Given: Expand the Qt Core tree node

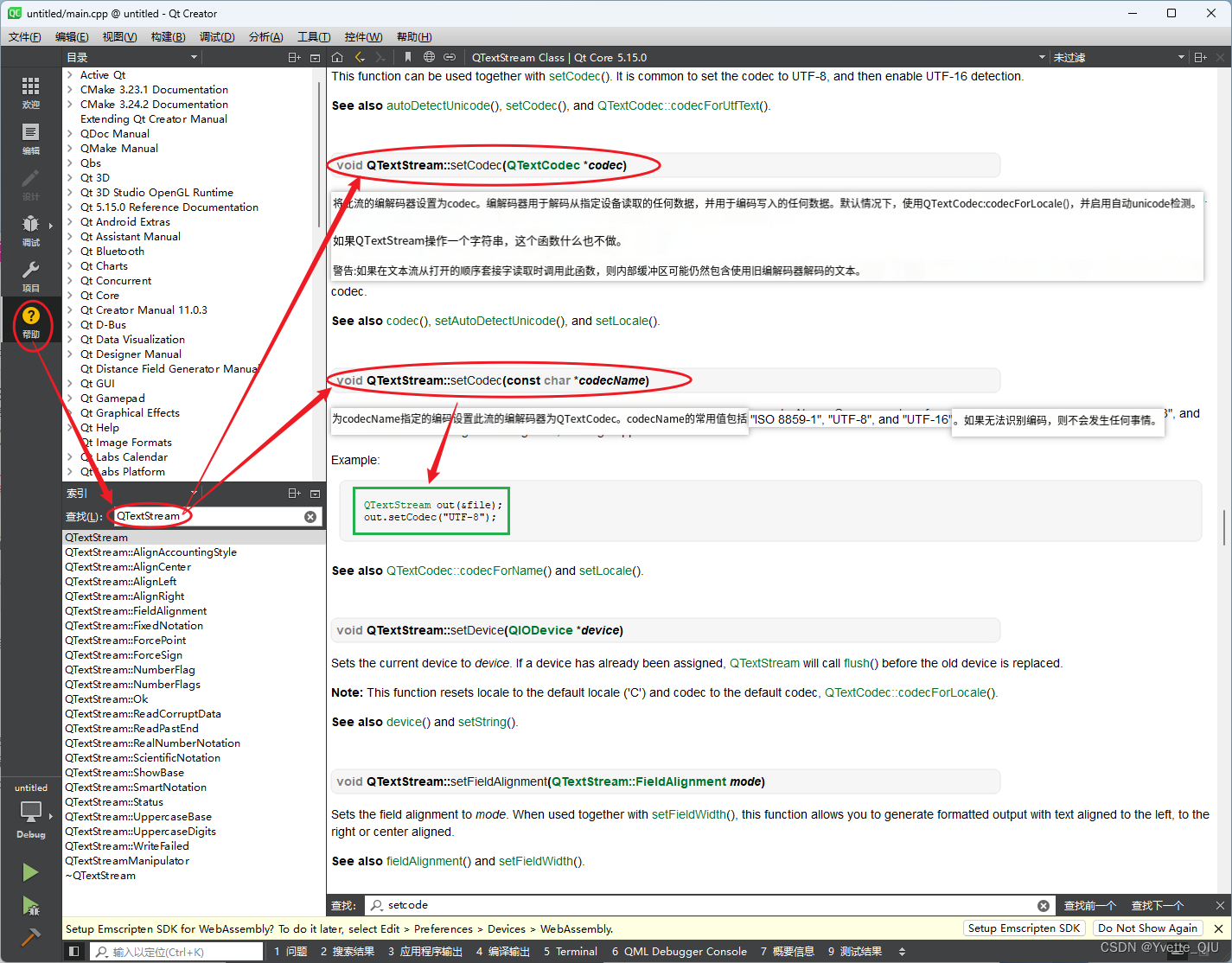Looking at the screenshot, I should pyautogui.click(x=70, y=295).
